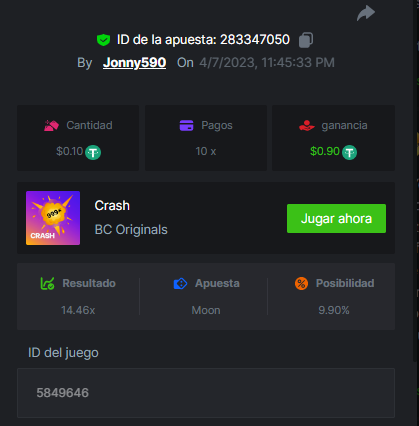Open the Crash game thumbnail
The width and height of the screenshot is (419, 426).
pos(53,218)
